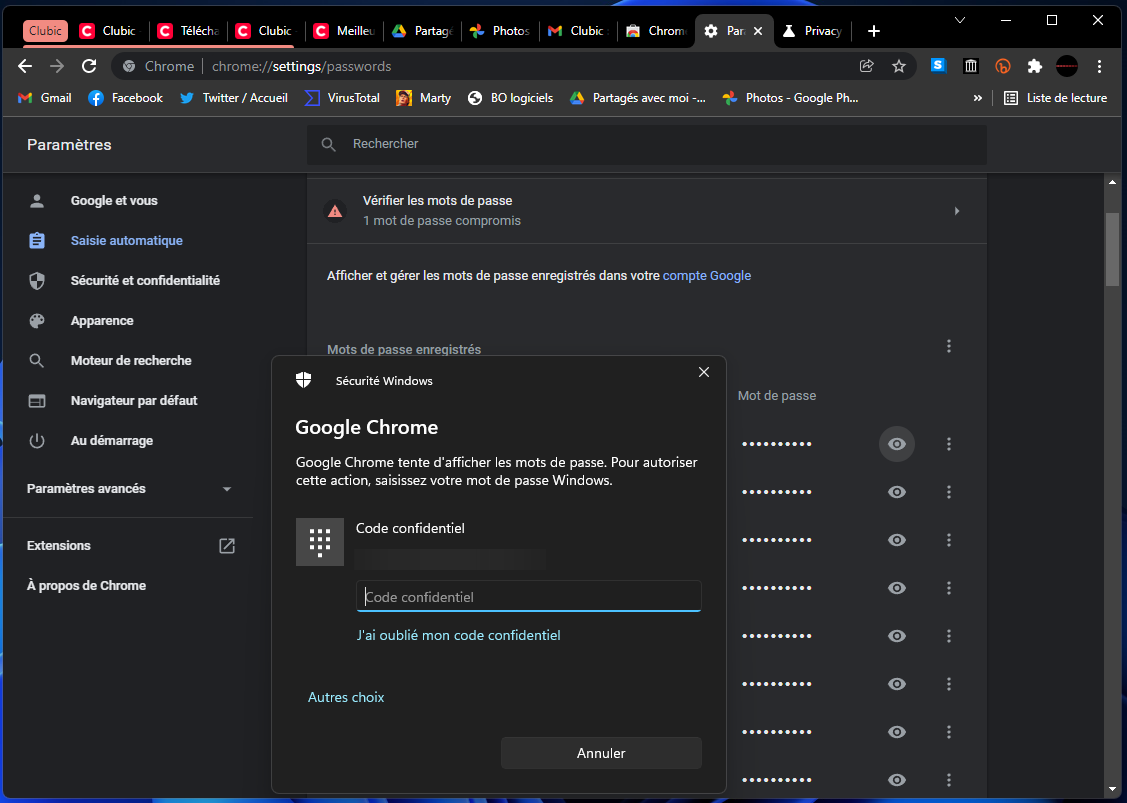Screen dimensions: 1127x803
Task: Open the Gmail bookmark
Action: pyautogui.click(x=45, y=98)
